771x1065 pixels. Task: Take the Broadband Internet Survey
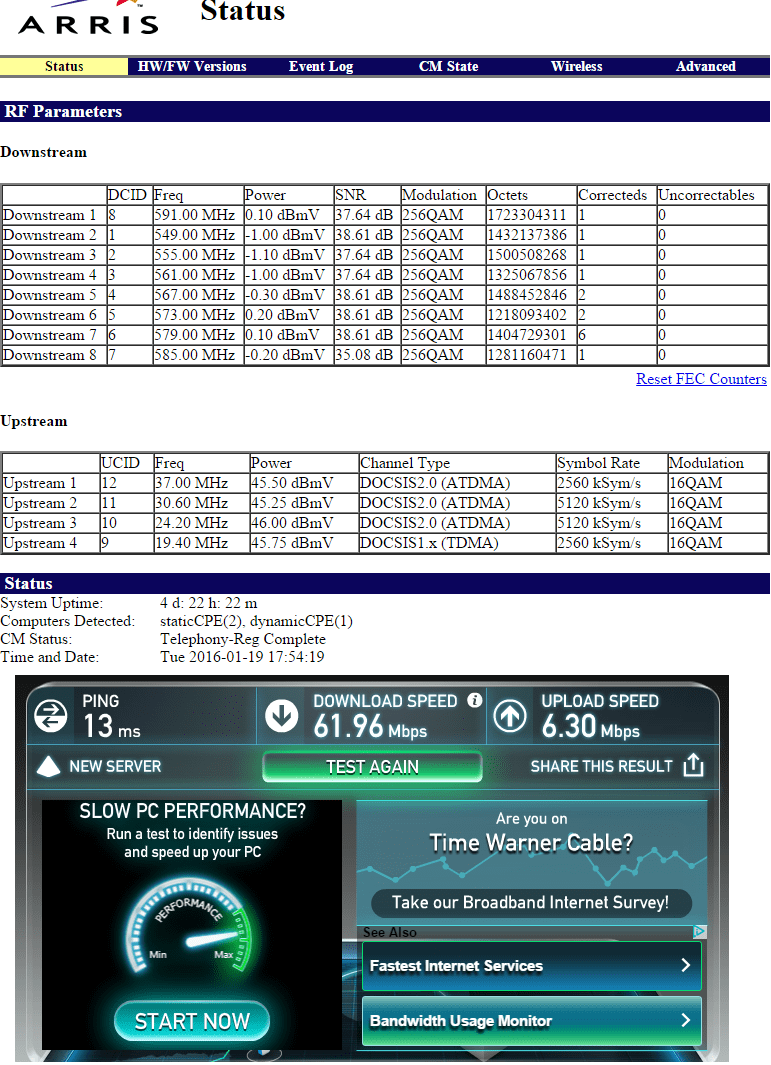(531, 903)
